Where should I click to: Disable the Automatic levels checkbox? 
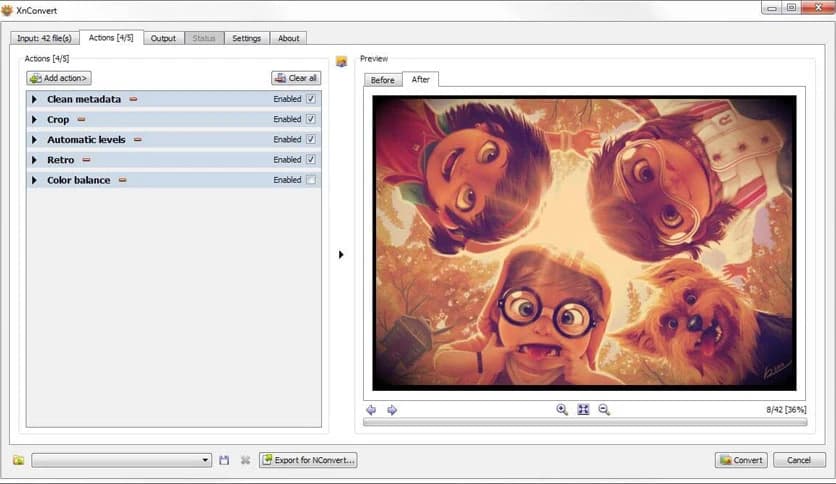(x=311, y=140)
